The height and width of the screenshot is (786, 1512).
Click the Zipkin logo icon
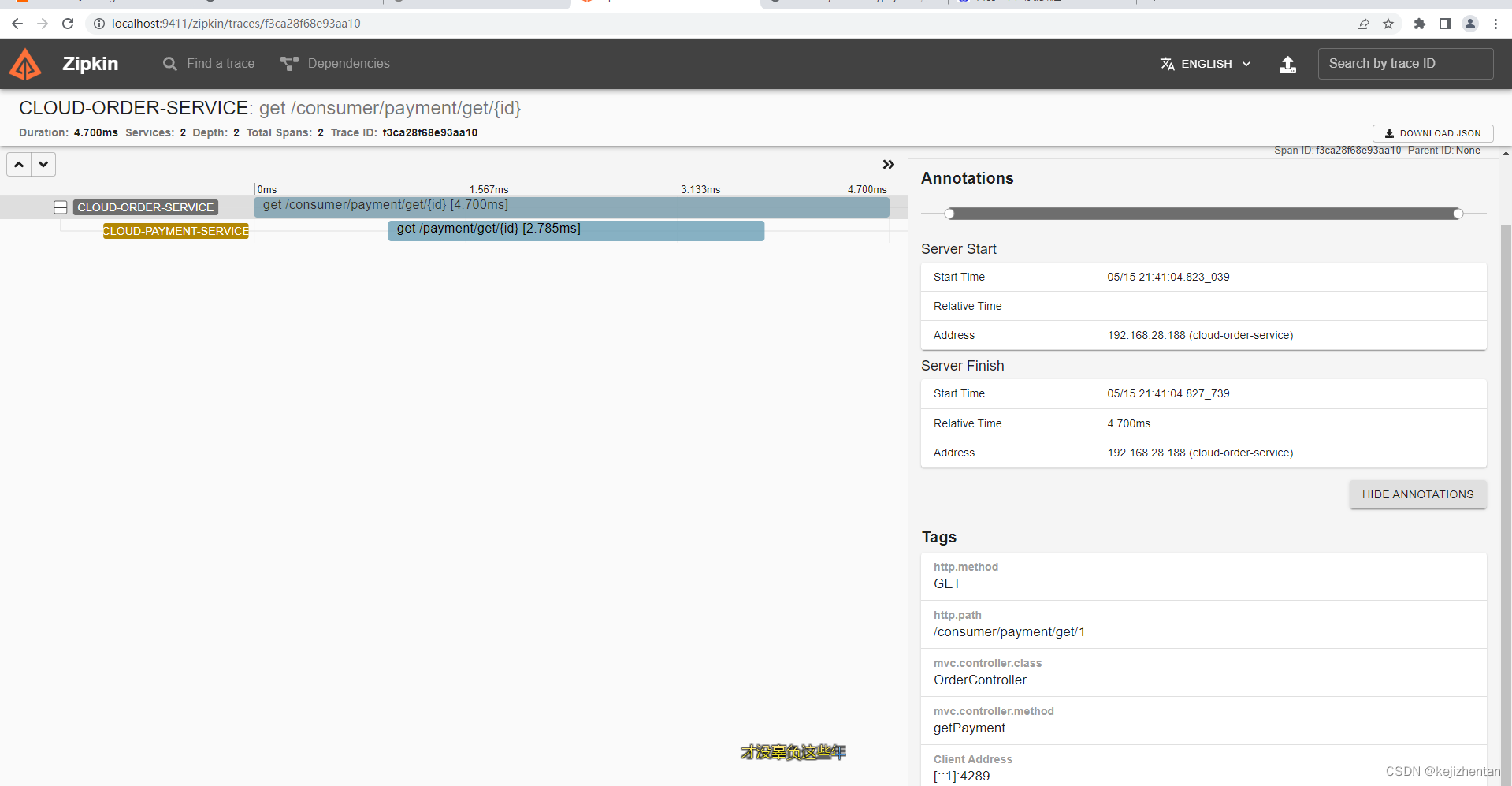coord(25,64)
